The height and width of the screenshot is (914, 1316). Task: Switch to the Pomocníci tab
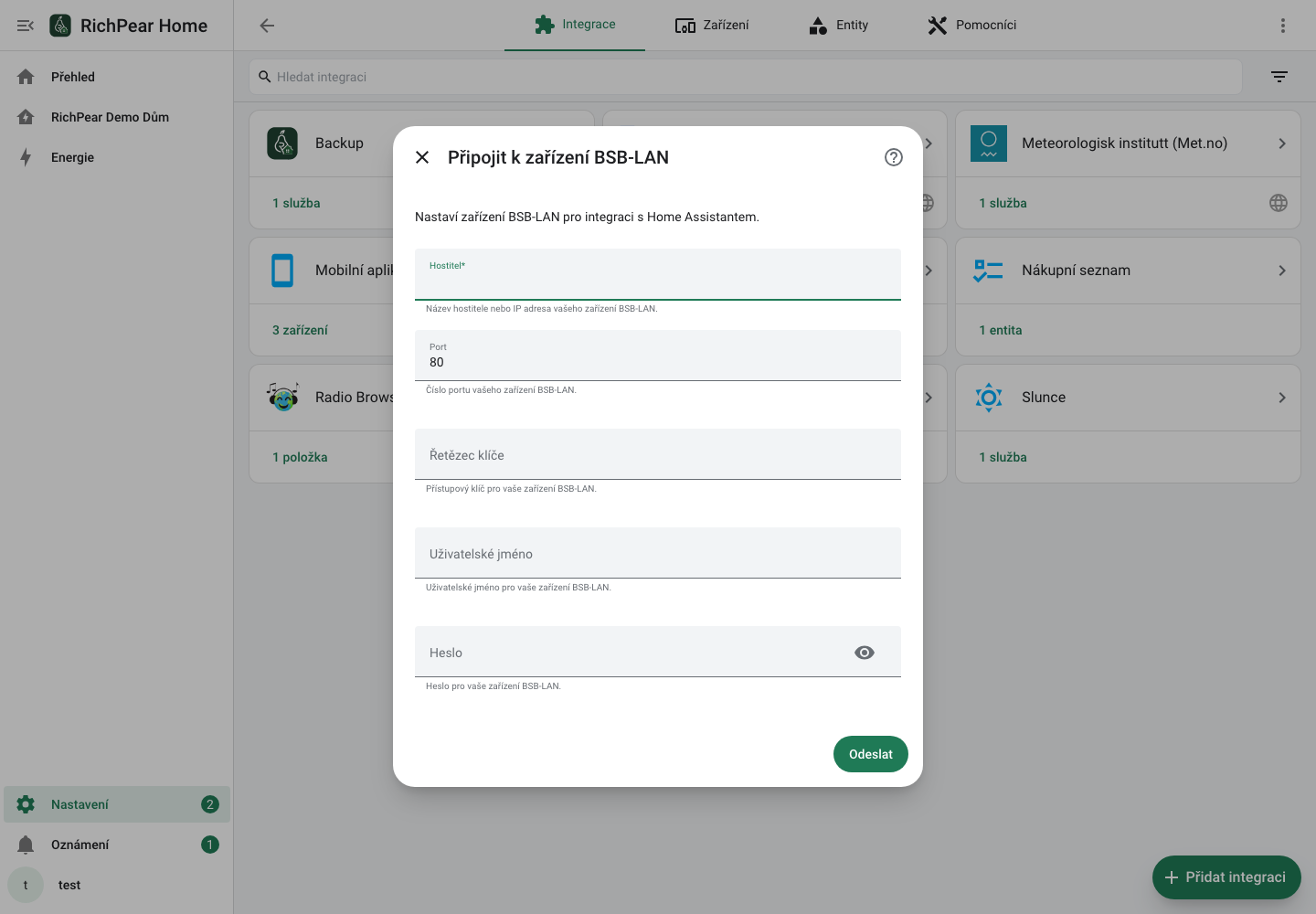[x=971, y=25]
